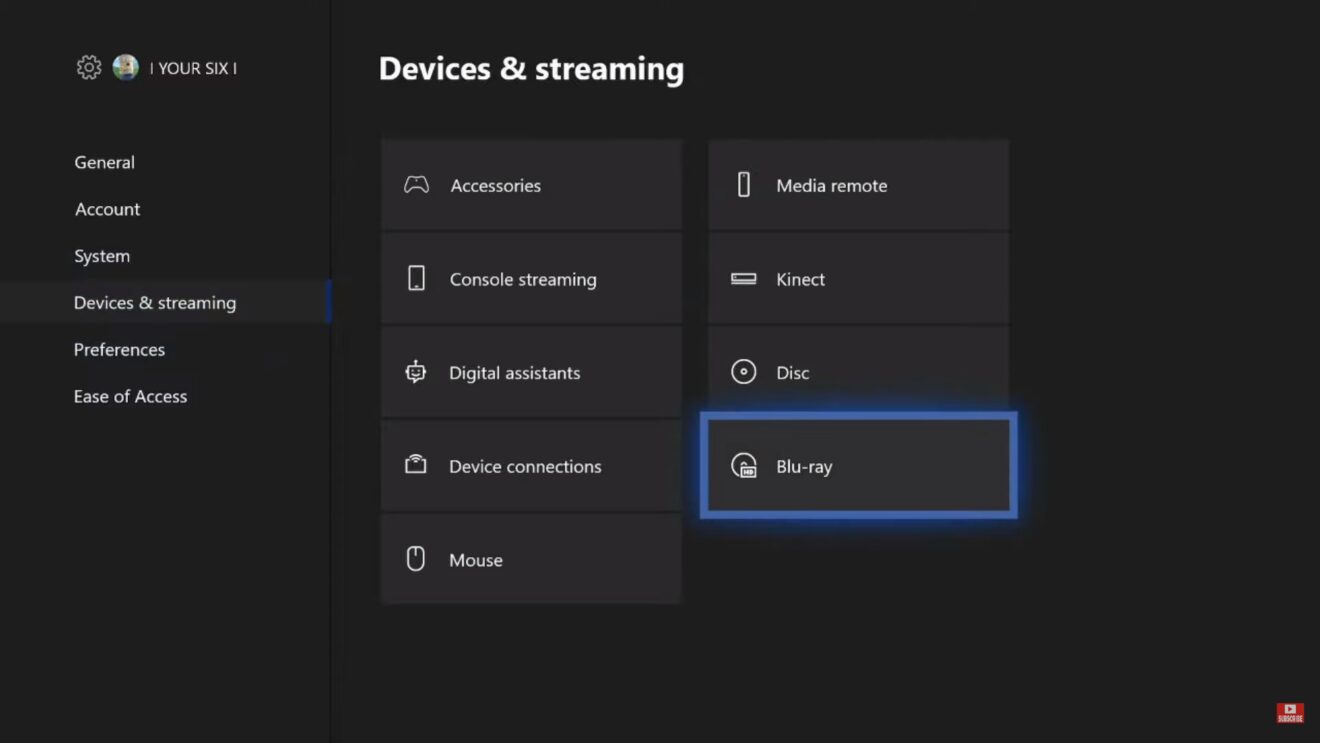Click the Blu-ray disc icon
Screen dimensions: 1320x743
[744, 465]
